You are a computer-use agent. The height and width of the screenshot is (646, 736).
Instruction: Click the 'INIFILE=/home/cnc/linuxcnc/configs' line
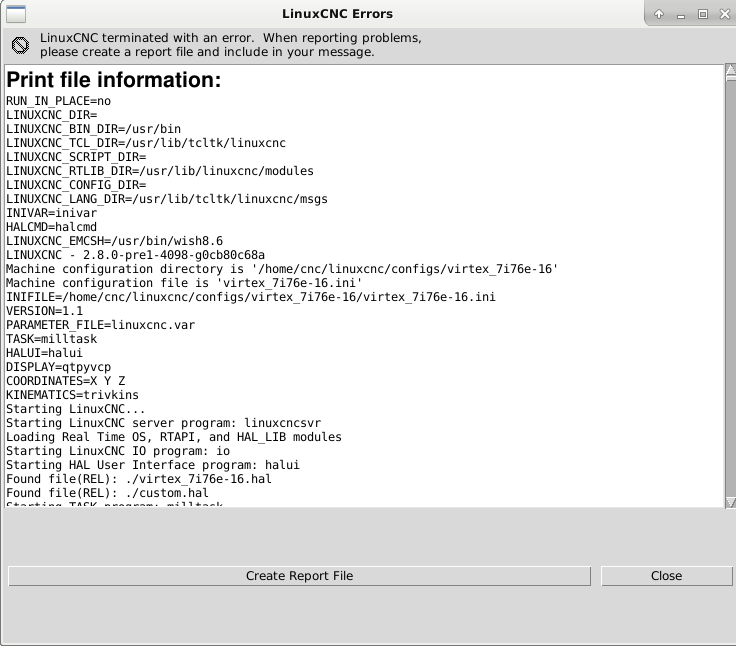coord(251,297)
